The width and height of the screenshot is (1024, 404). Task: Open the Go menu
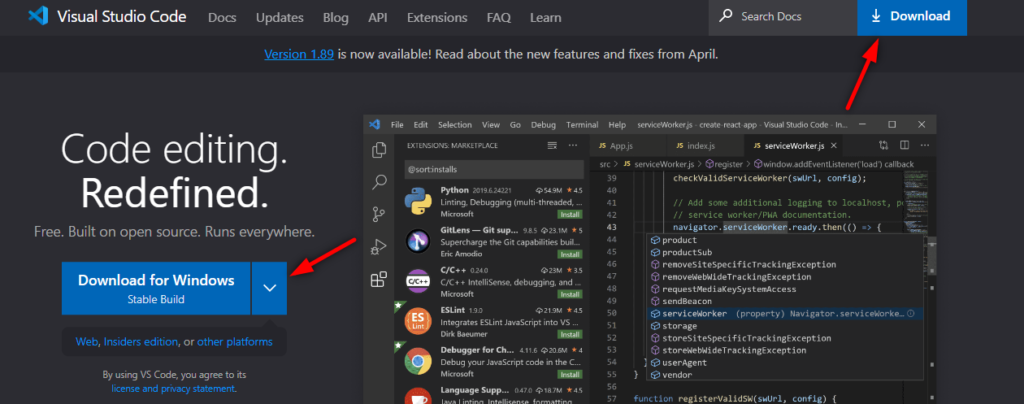coord(515,125)
